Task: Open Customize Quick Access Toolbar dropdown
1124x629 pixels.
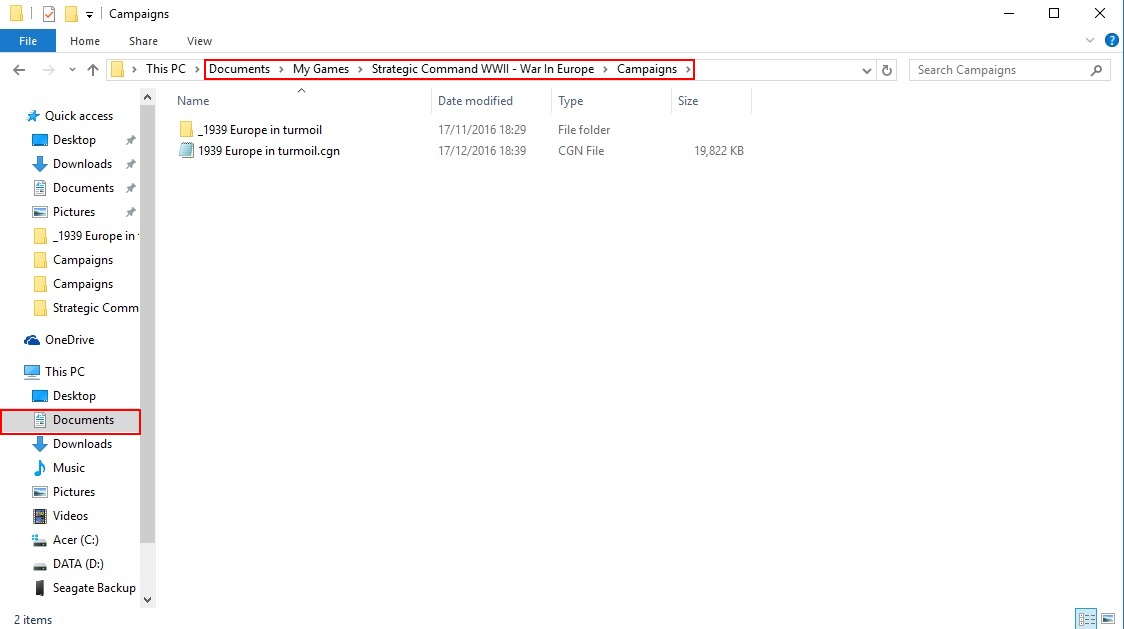Action: (89, 14)
